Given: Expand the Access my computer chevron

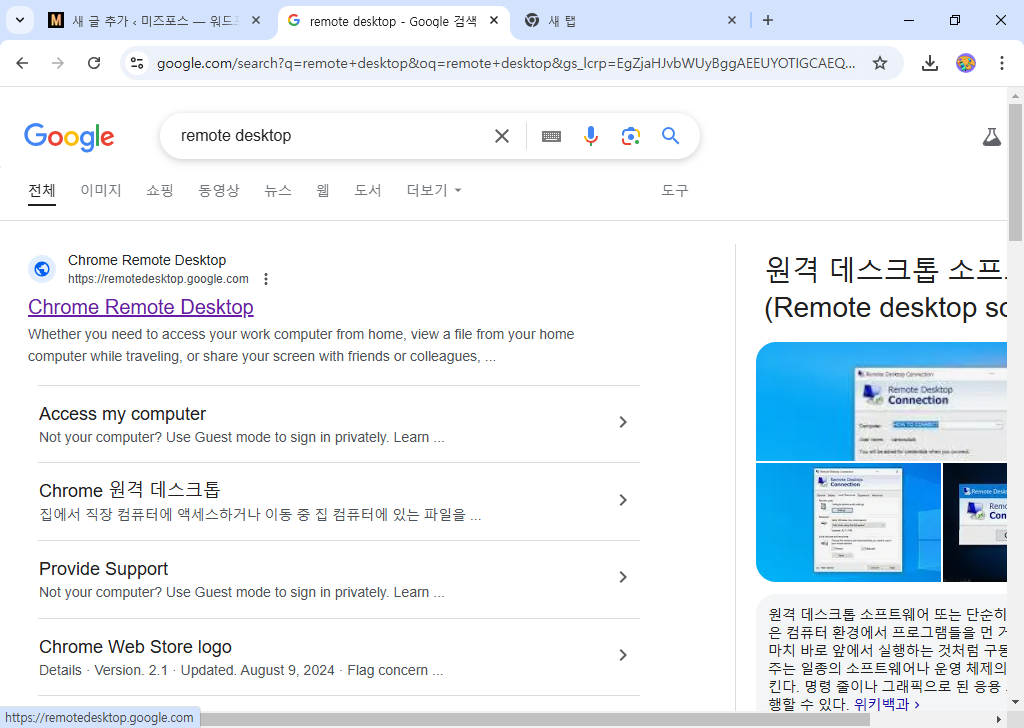Looking at the screenshot, I should point(622,422).
